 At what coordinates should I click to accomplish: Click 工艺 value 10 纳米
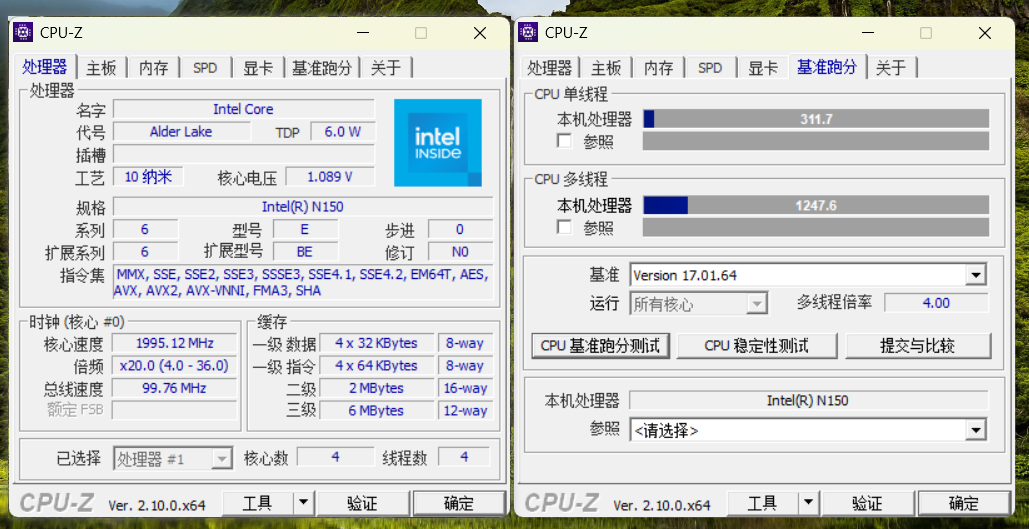(148, 177)
